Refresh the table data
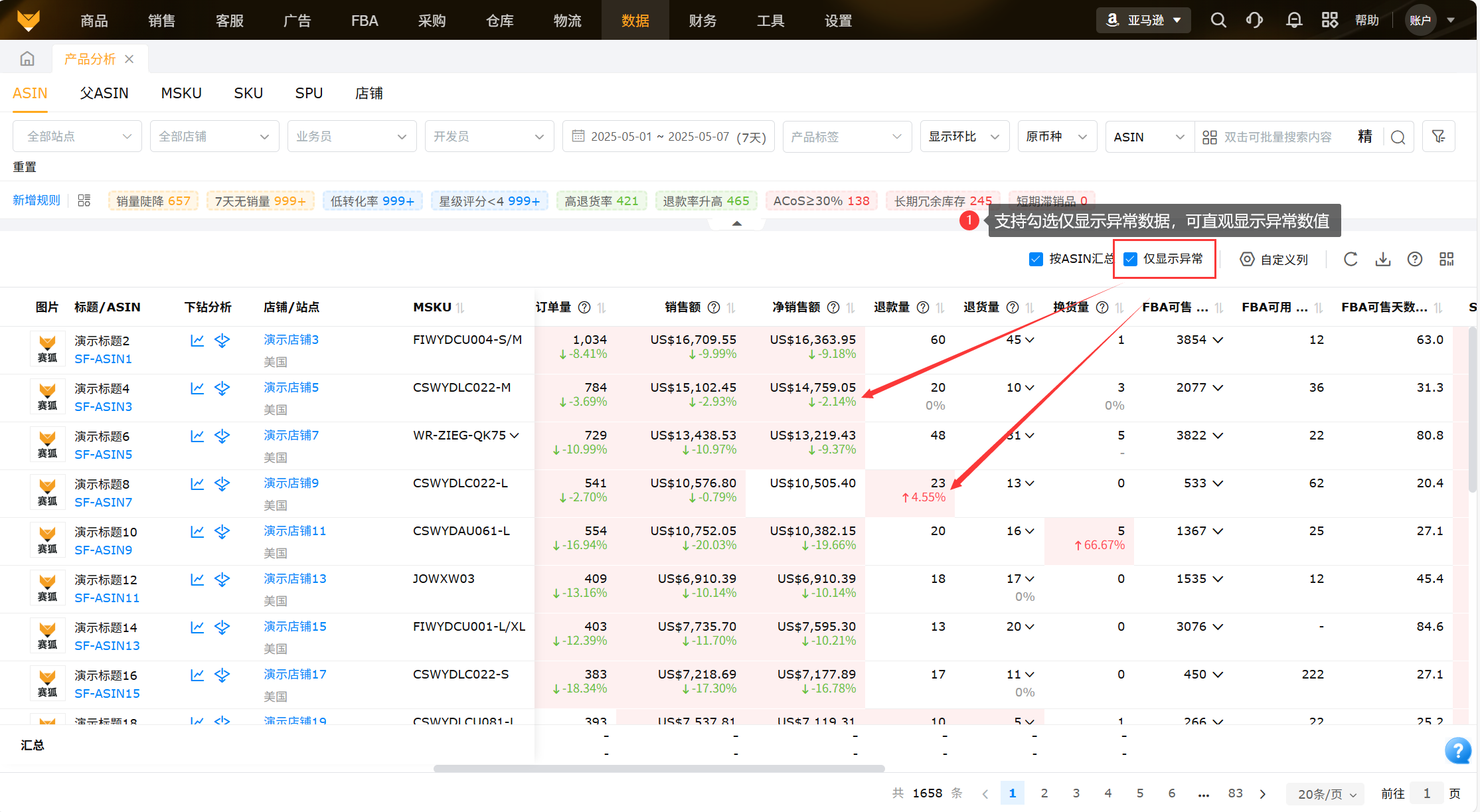The width and height of the screenshot is (1480, 812). coord(1351,259)
